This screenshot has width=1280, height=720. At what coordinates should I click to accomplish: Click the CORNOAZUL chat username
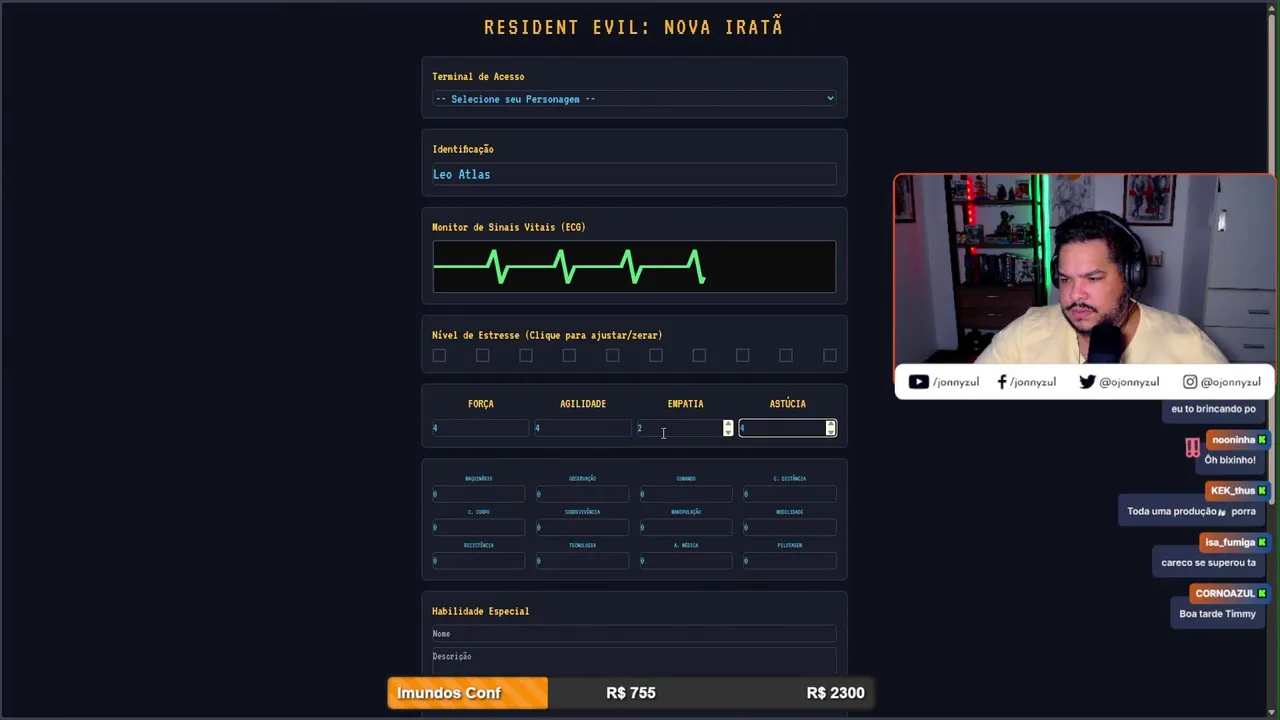(1225, 594)
